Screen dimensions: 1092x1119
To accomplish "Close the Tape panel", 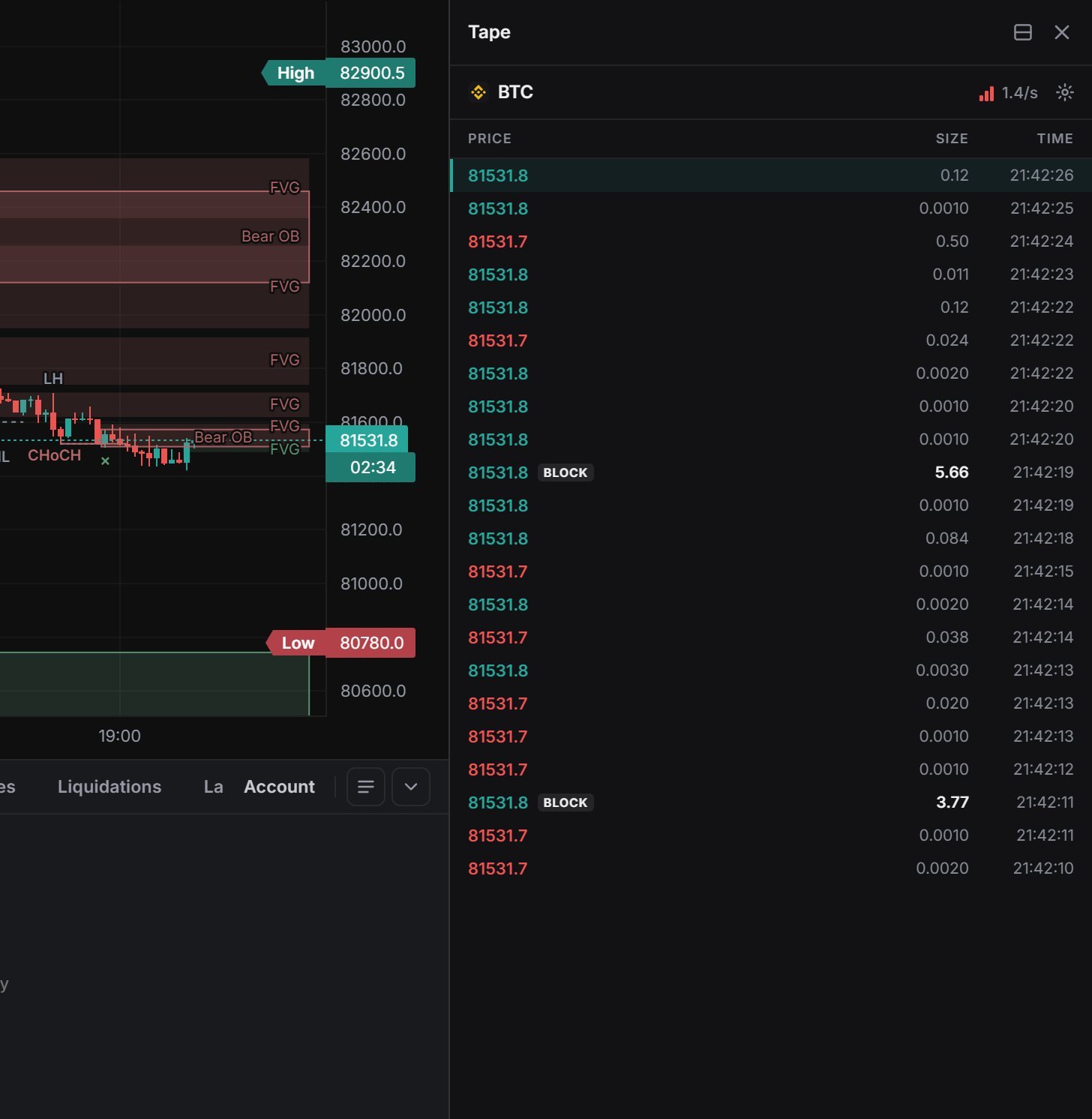I will [1062, 32].
